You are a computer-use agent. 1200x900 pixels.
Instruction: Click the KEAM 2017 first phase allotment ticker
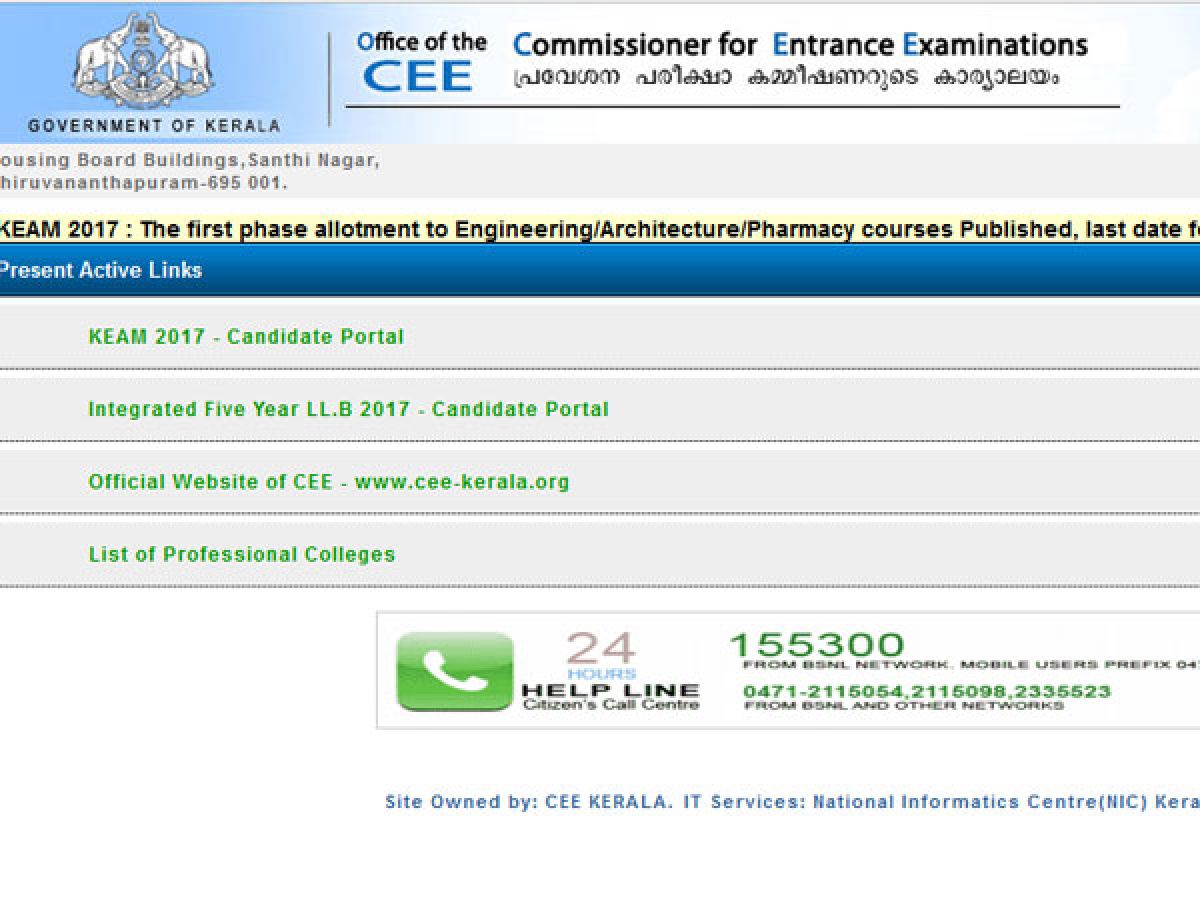click(x=600, y=229)
